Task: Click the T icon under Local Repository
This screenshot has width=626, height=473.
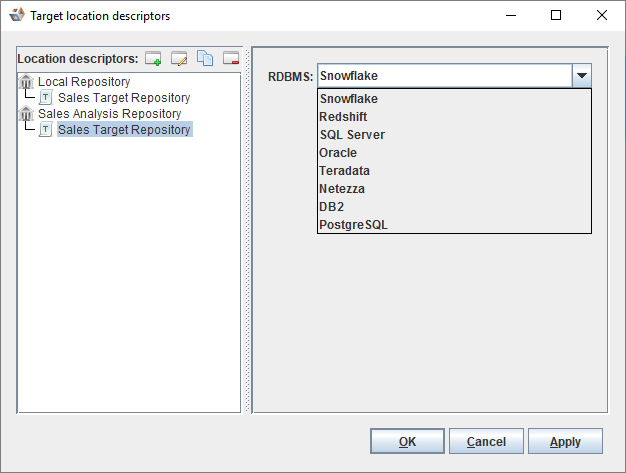Action: [46, 97]
